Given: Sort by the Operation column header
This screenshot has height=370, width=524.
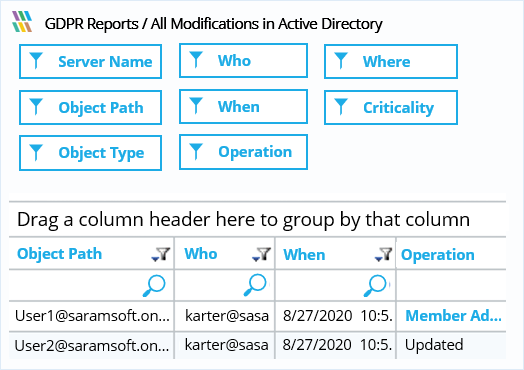Looking at the screenshot, I should coord(438,255).
